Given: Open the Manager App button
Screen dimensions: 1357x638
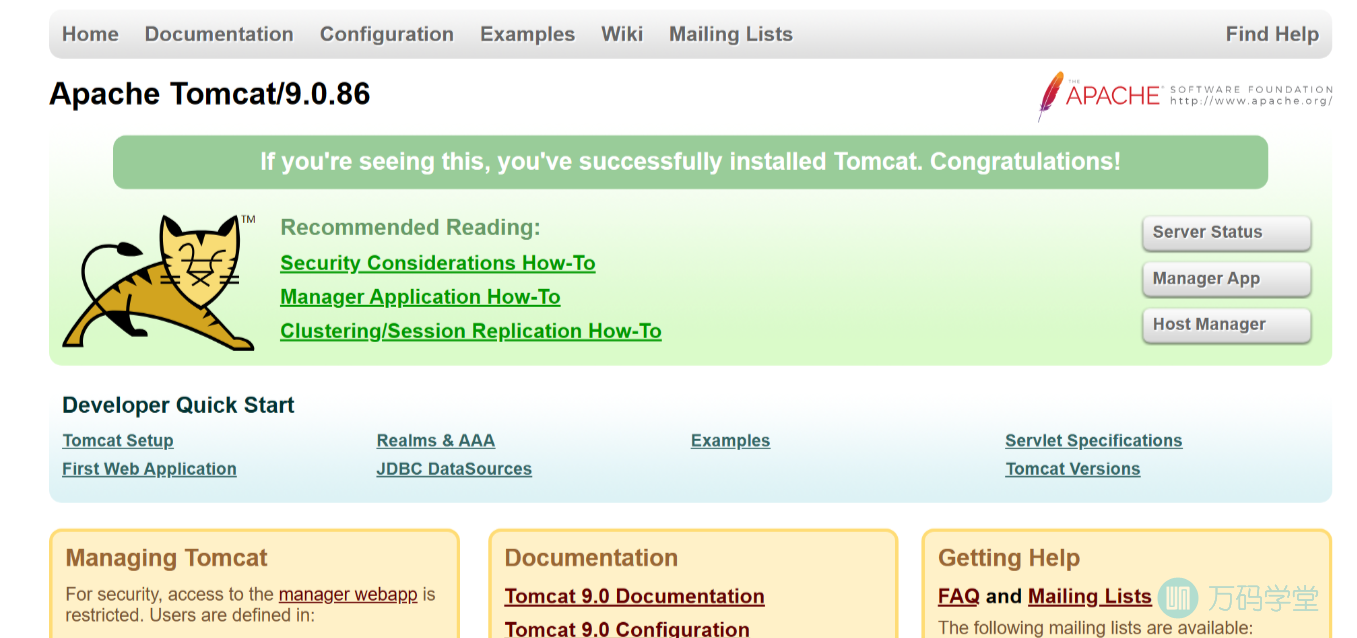Looking at the screenshot, I should pos(1226,279).
